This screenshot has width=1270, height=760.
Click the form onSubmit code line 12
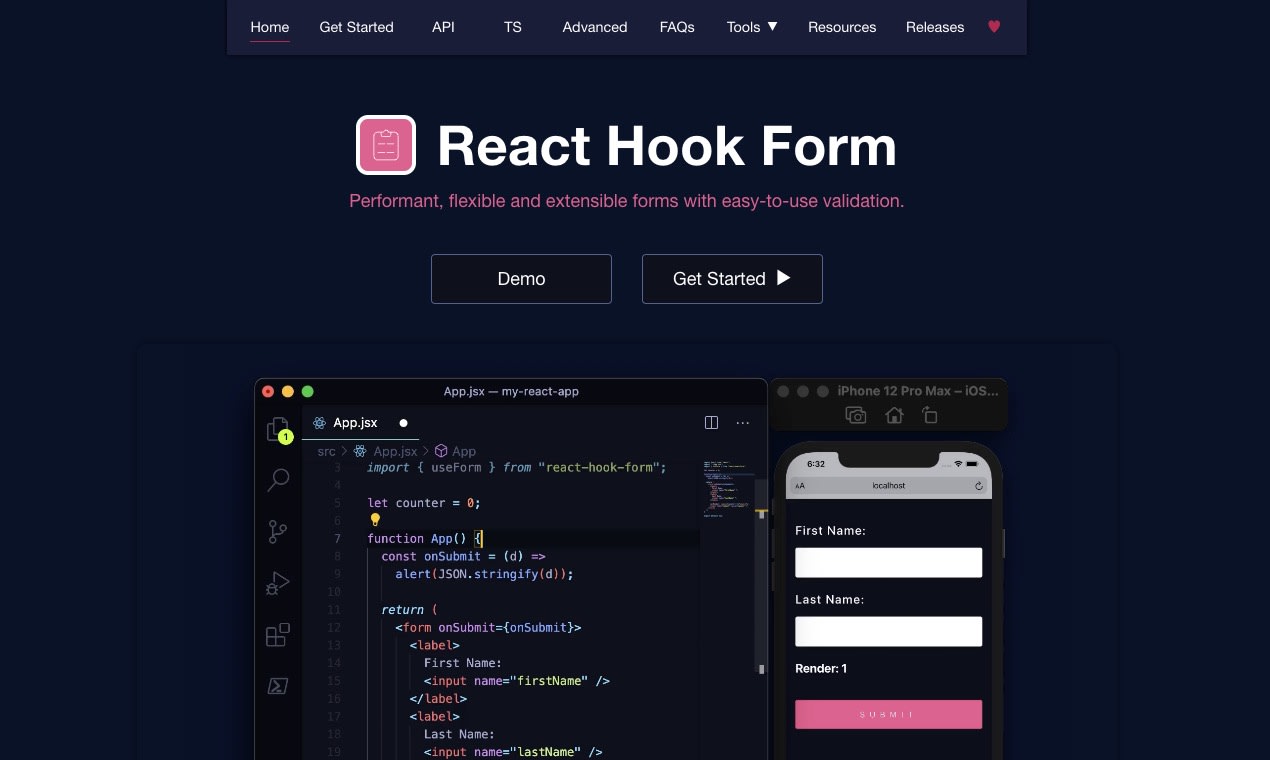pyautogui.click(x=488, y=627)
